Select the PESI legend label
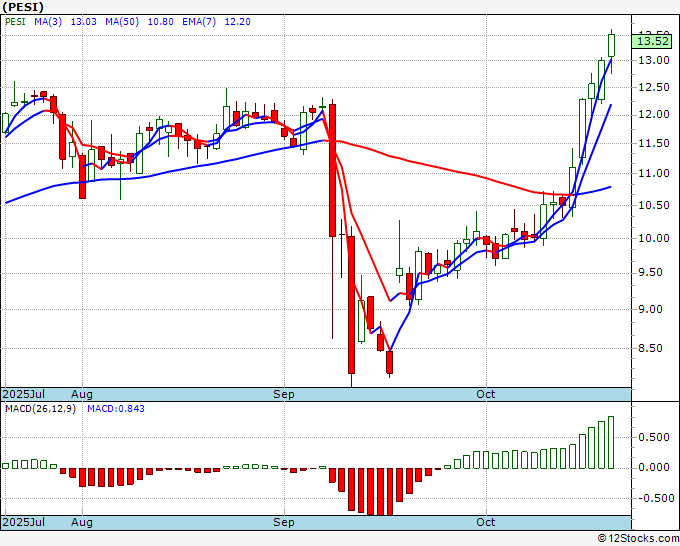 click(16, 22)
